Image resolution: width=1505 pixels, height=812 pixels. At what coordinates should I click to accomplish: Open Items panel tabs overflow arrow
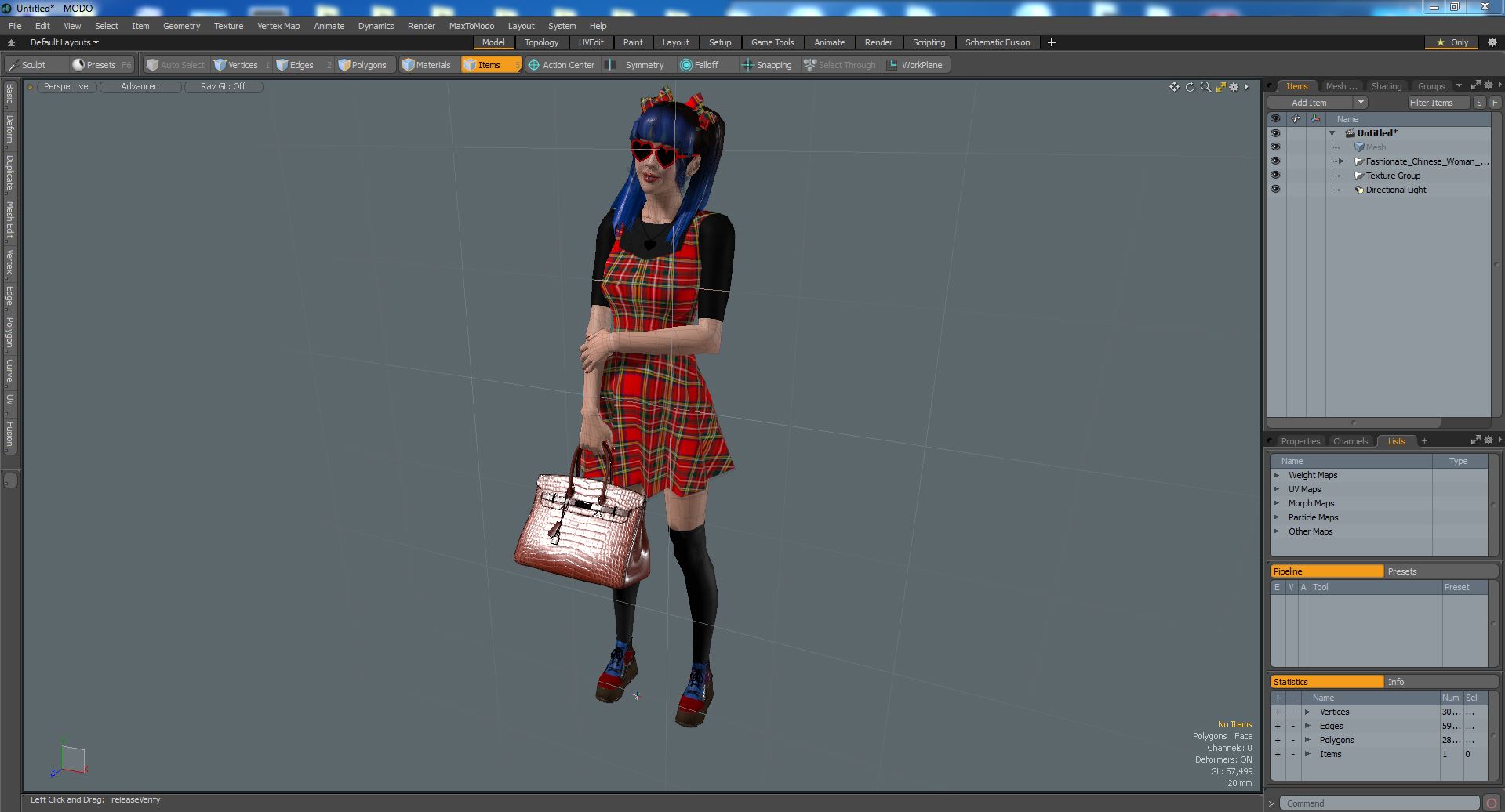pyautogui.click(x=1459, y=85)
